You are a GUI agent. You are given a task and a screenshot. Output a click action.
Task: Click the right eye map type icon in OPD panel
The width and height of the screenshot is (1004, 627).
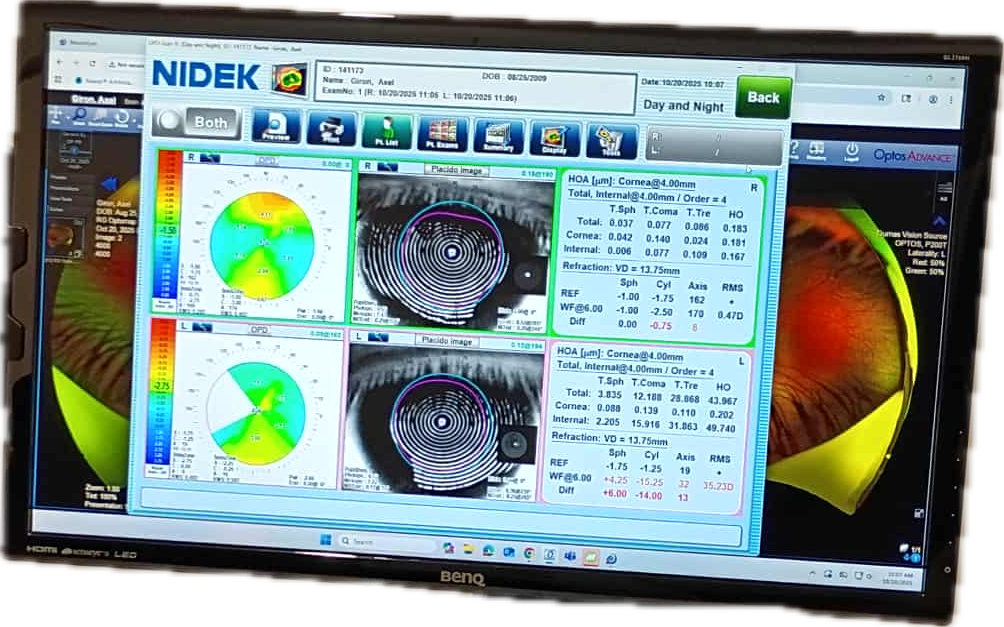tap(210, 158)
